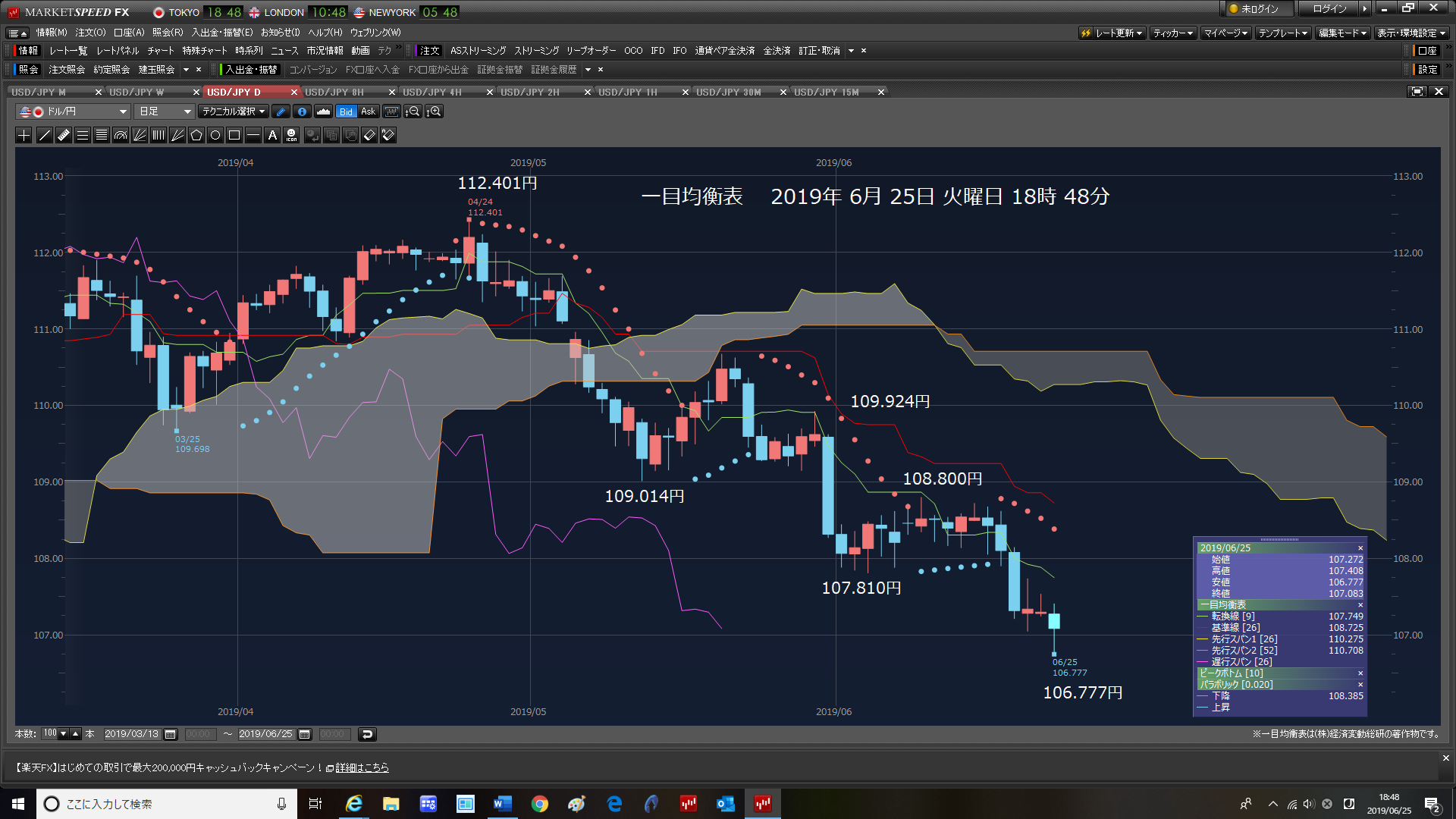Select the text annotation A tool
Viewport: 1456px width, 819px height.
(272, 135)
